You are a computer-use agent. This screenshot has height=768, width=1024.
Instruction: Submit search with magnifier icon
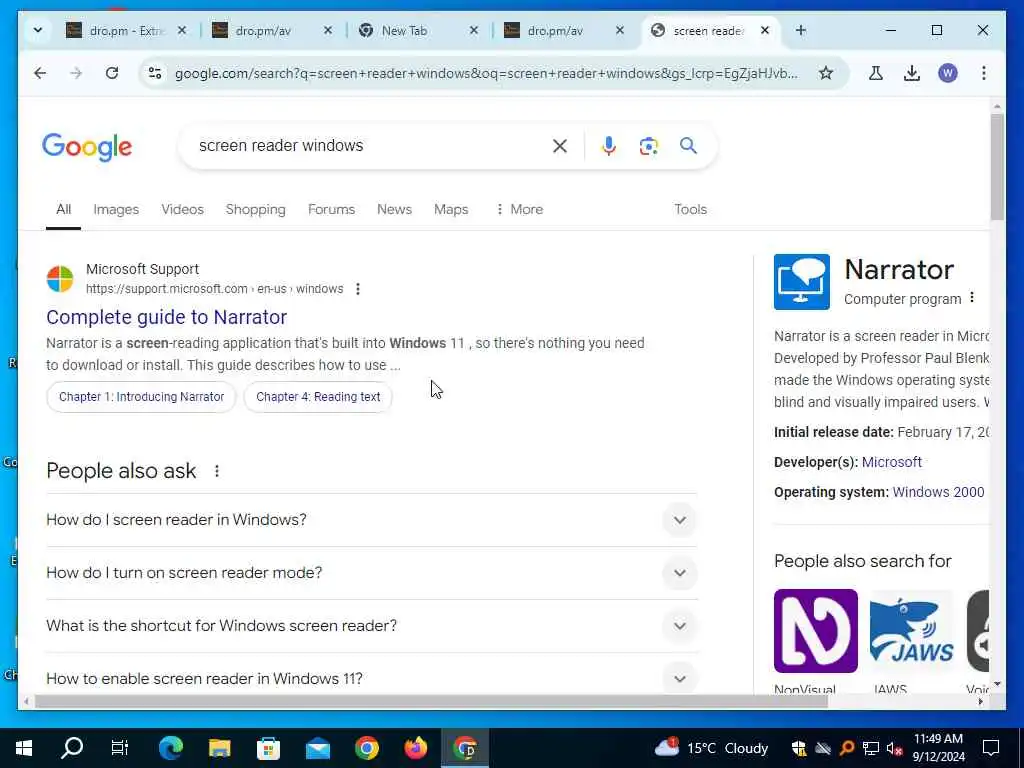688,146
